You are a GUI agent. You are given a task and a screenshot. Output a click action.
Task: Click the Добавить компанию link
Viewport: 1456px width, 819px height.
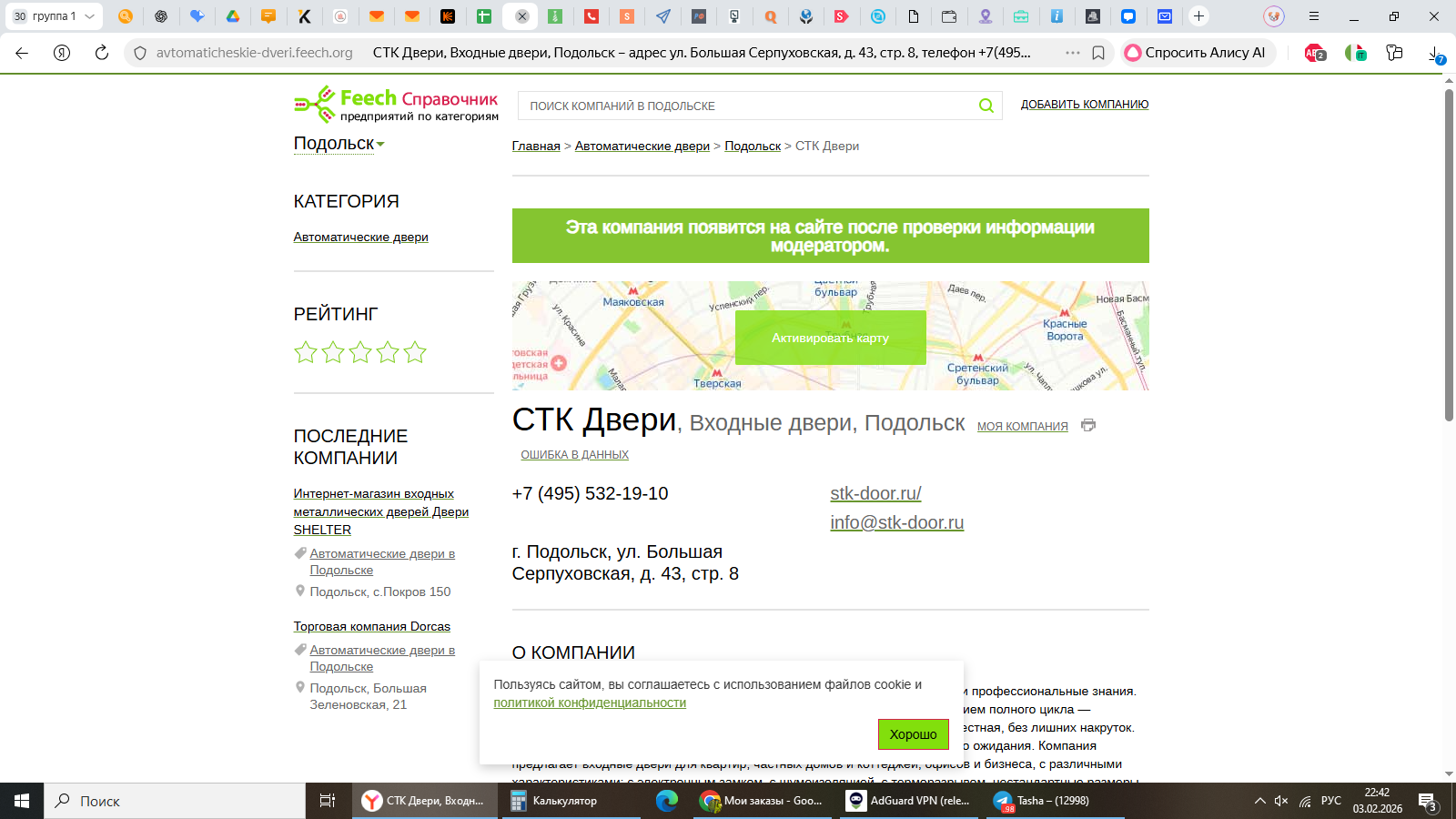click(1085, 105)
